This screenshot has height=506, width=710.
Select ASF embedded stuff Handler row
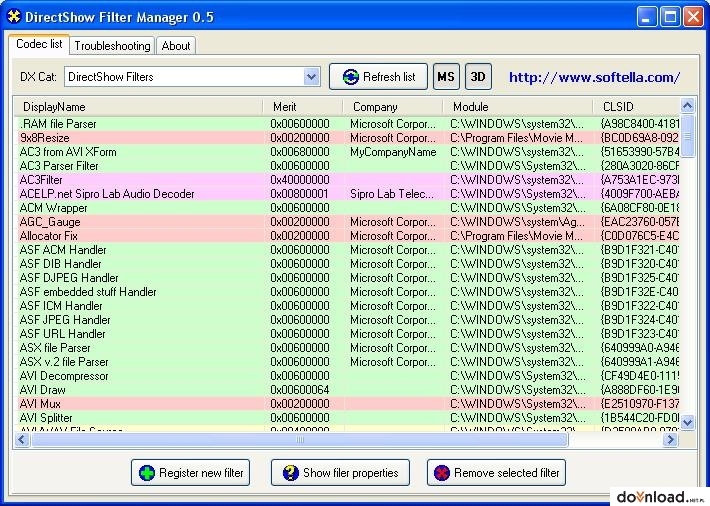(347, 292)
